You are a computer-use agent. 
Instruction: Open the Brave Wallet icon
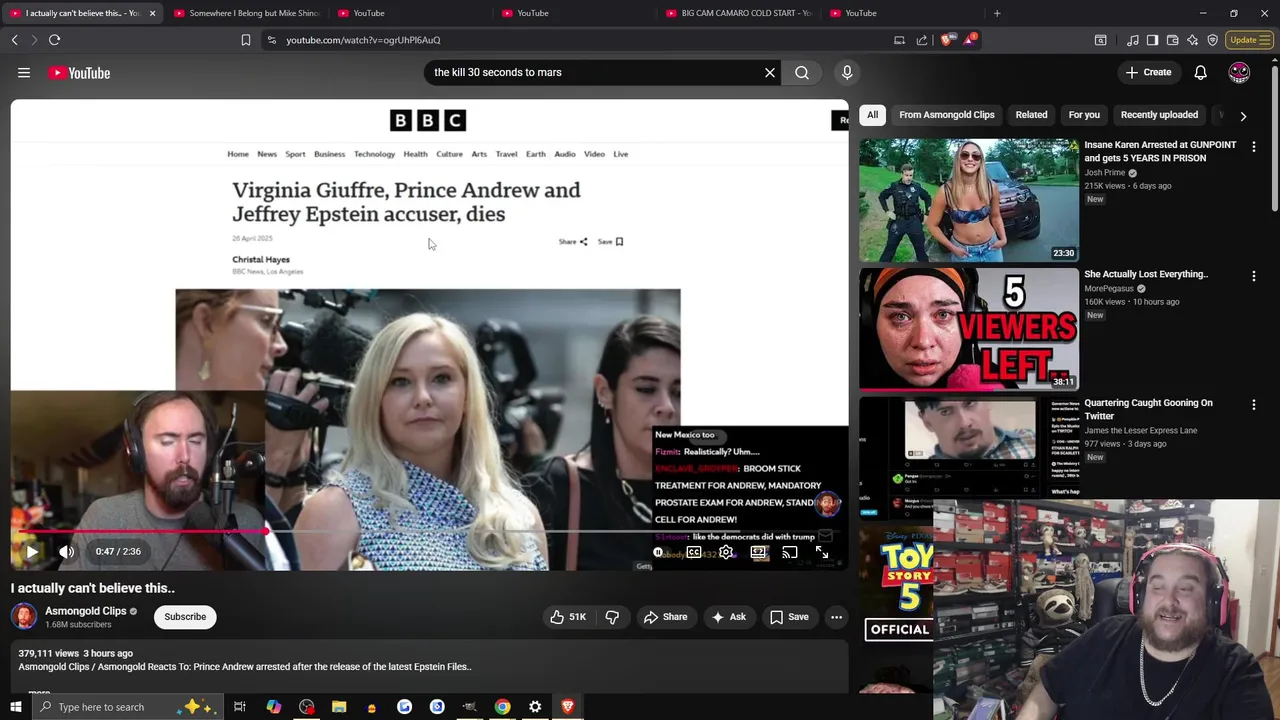pos(1172,40)
